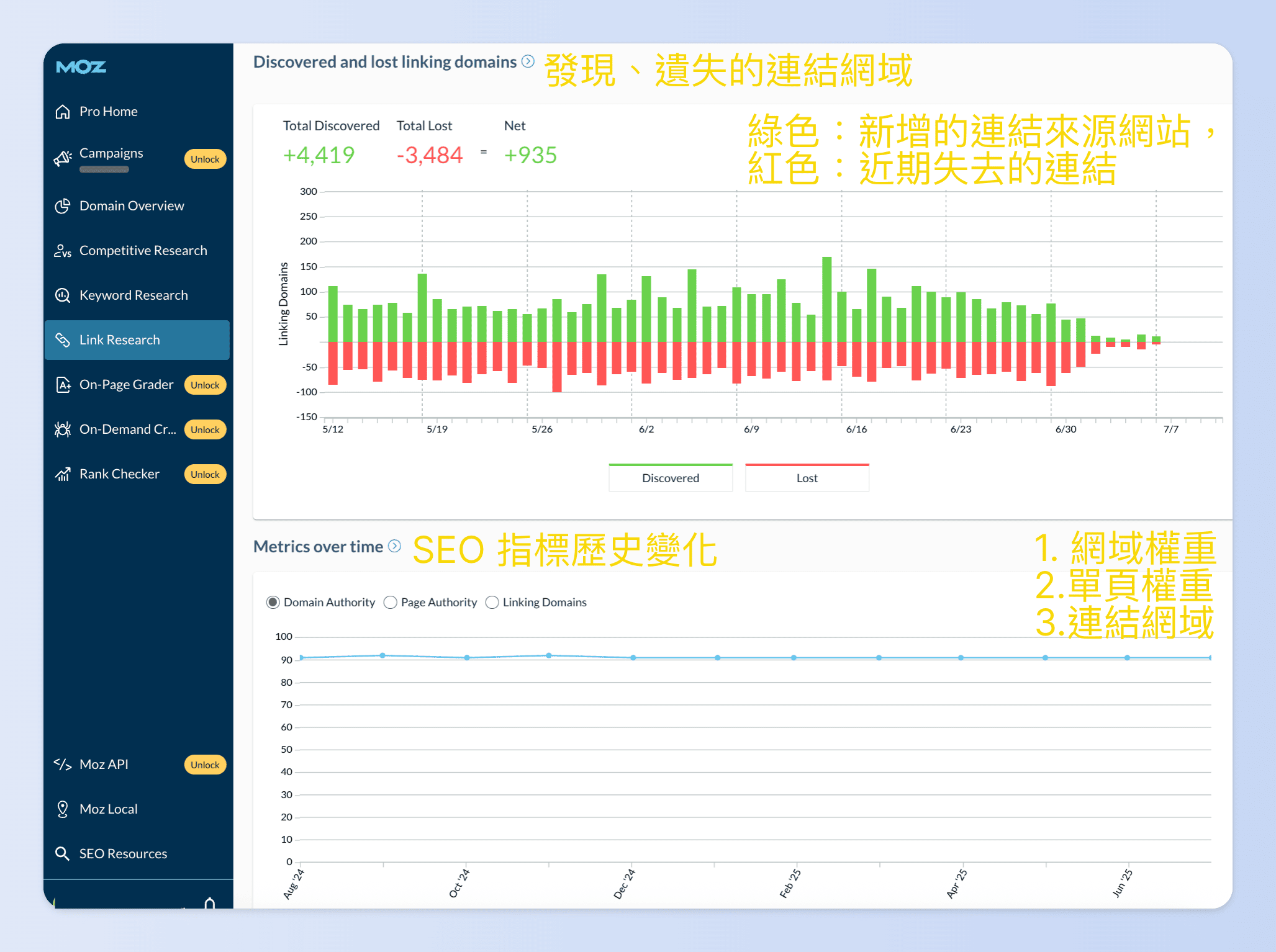Screen dimensions: 1276x952
Task: Open Rank Checker from the sidebar
Action: (120, 474)
